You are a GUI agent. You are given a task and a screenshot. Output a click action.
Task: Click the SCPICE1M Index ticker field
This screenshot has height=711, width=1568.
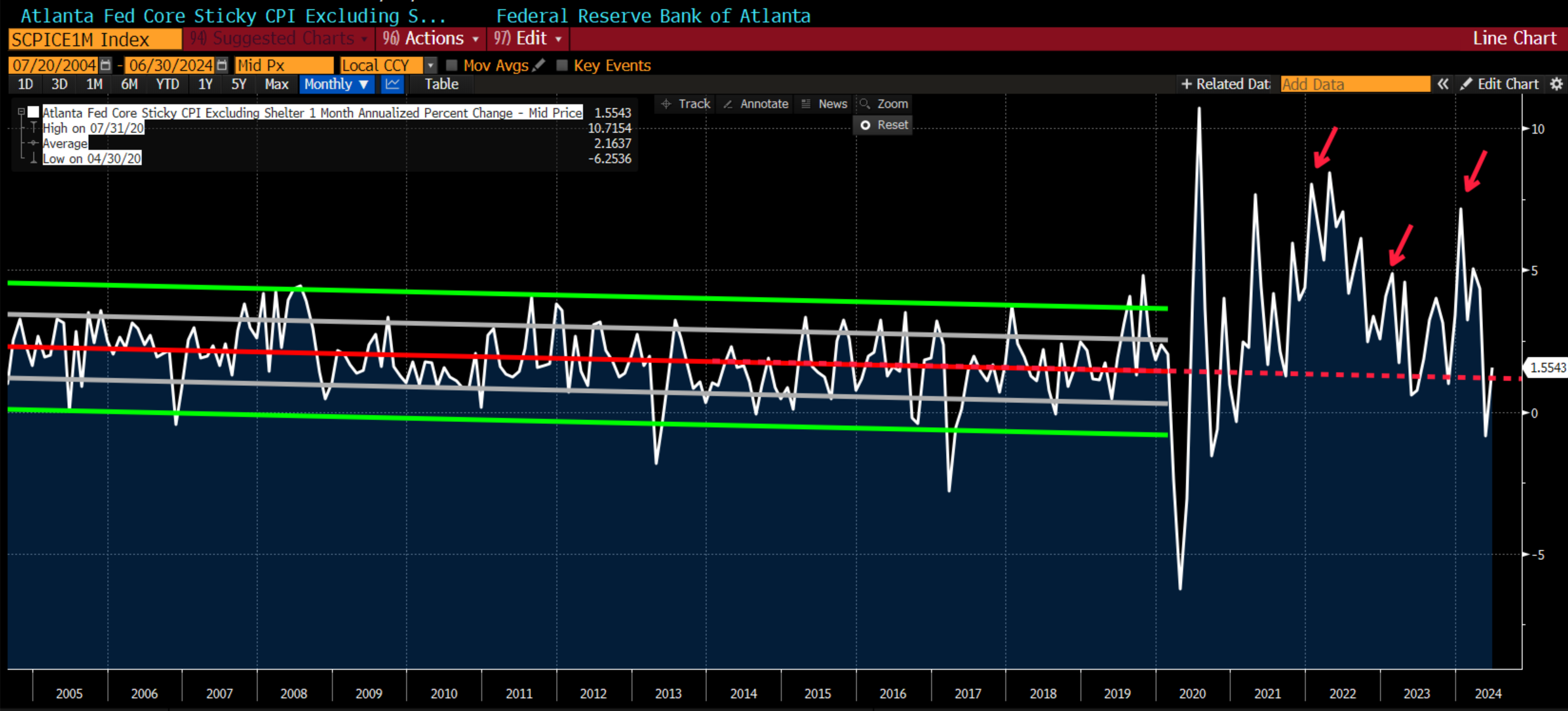(x=95, y=39)
